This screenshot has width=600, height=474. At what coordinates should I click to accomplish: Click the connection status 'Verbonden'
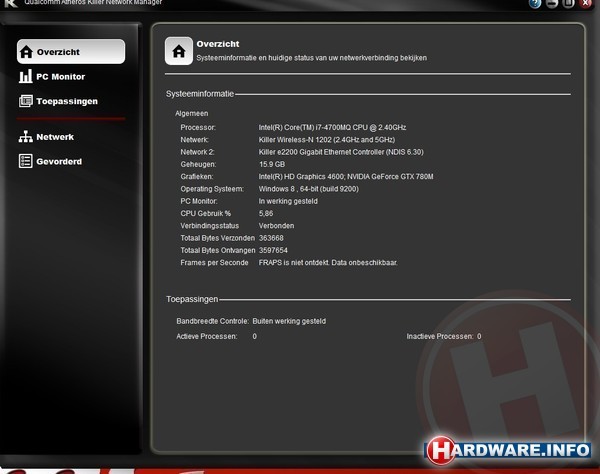click(276, 226)
